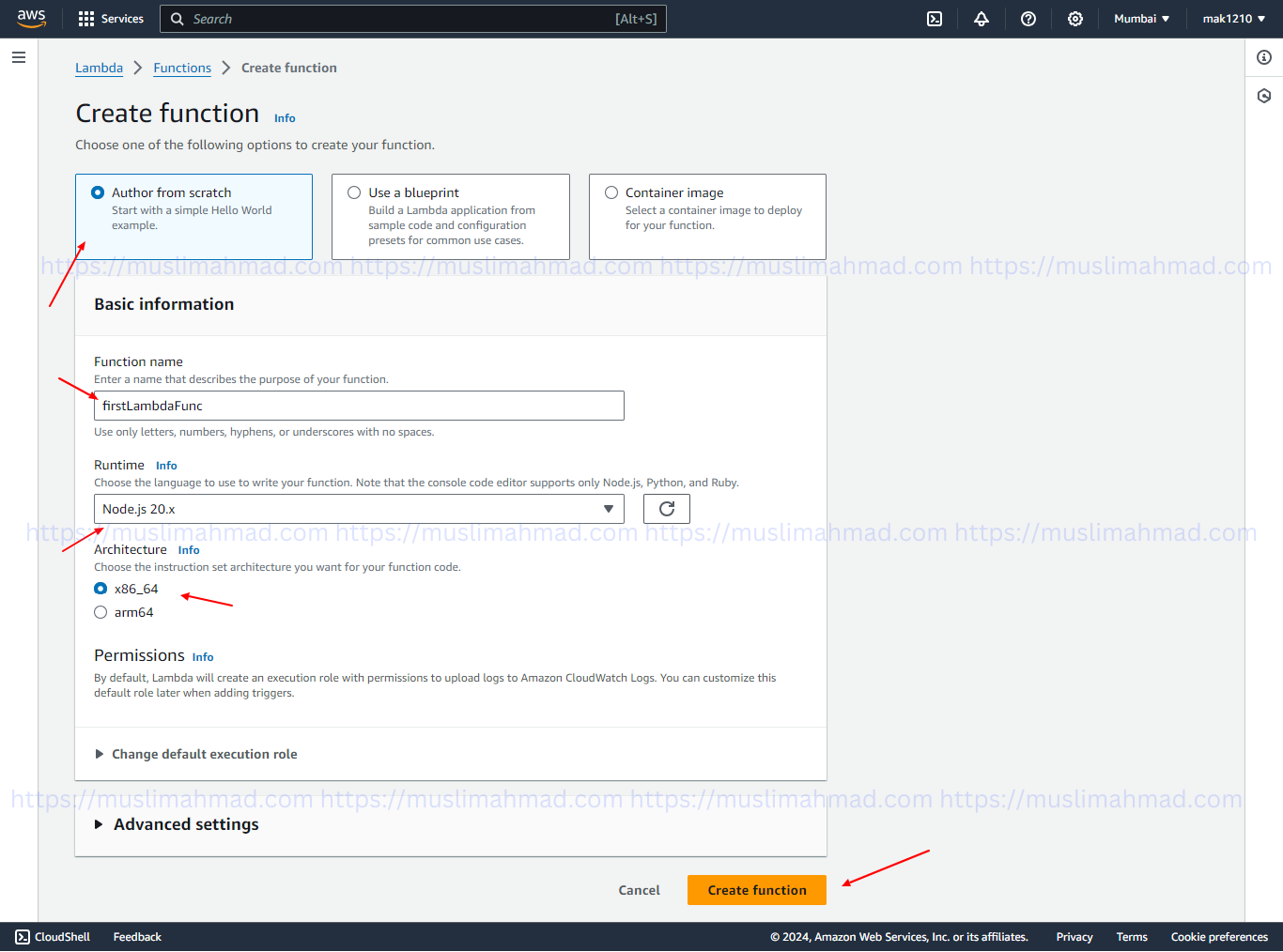Refresh the runtime list
Image resolution: width=1283 pixels, height=952 pixels.
point(666,508)
